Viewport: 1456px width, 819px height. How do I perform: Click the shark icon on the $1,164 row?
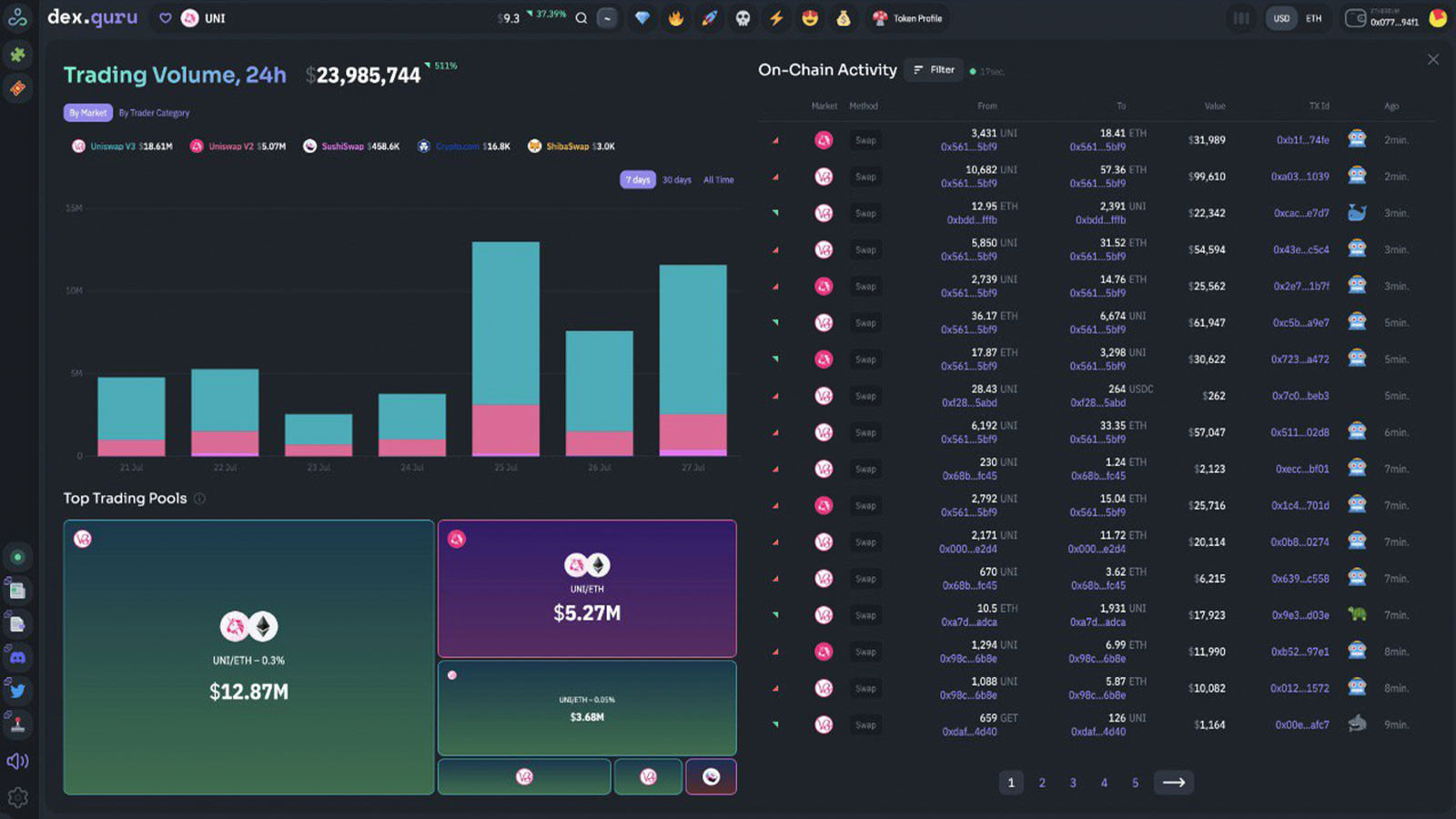[x=1357, y=724]
